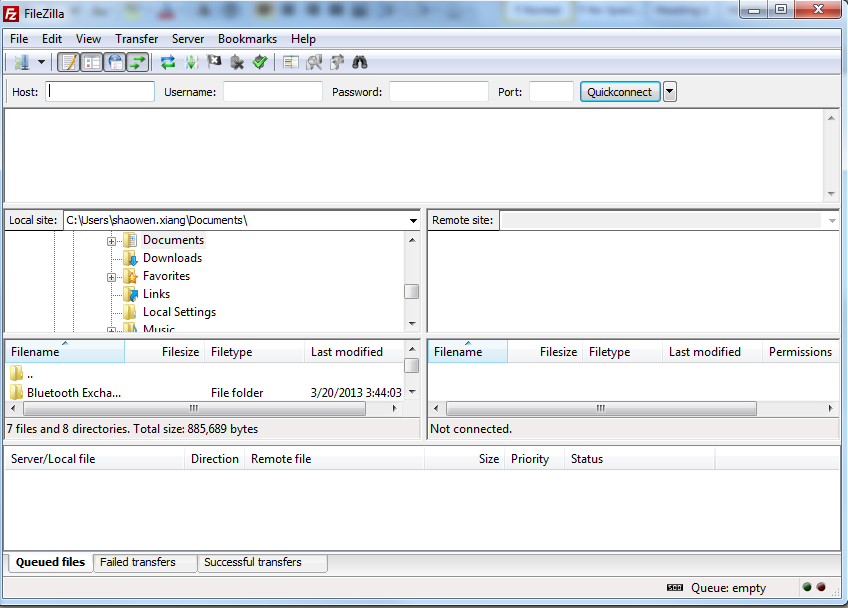Open the Help menu
Screen dimensions: 848x608
pos(303,39)
